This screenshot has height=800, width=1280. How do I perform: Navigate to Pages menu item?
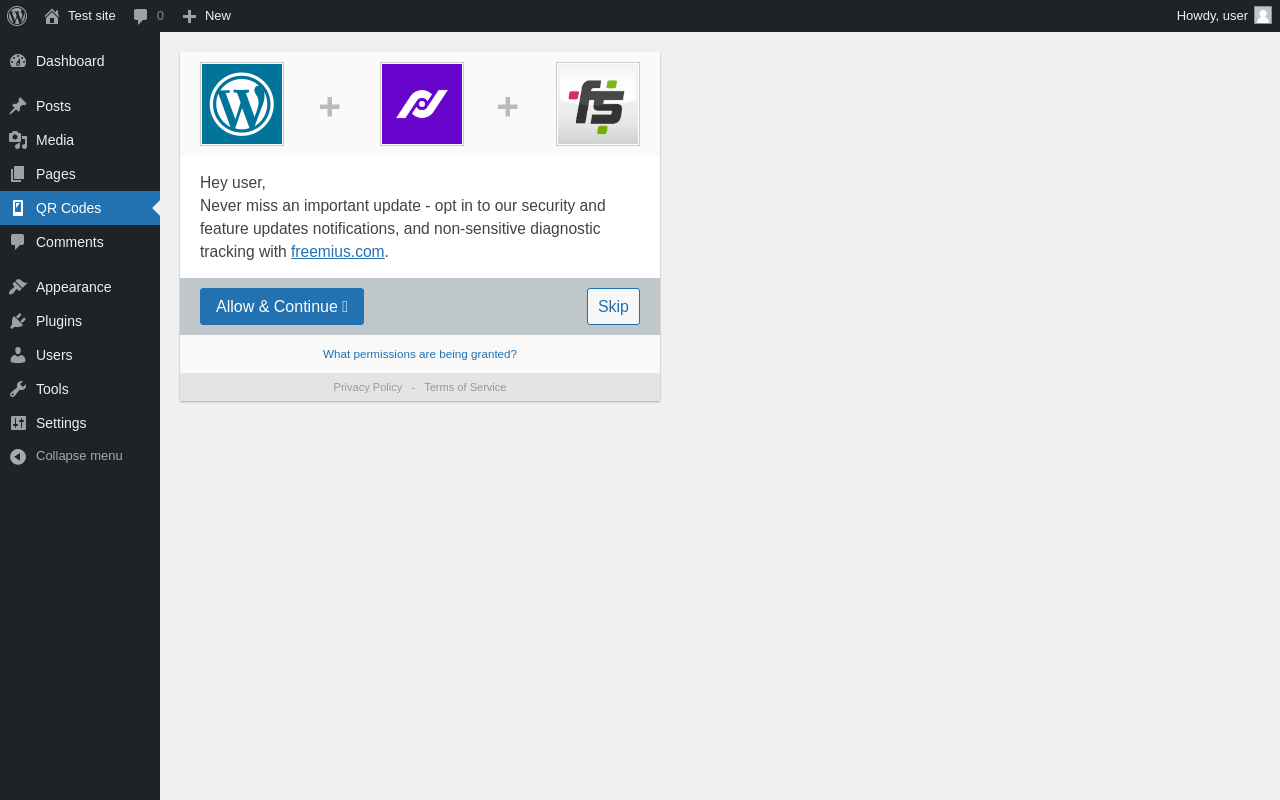pos(80,174)
